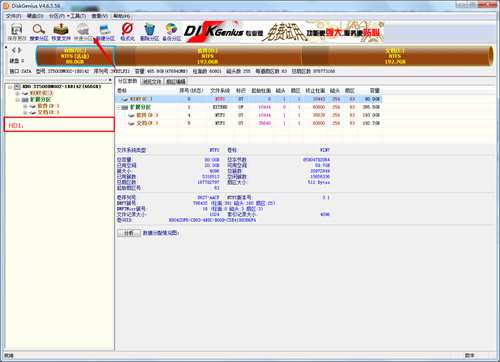Go to next disk with right arrow
This screenshot has width=500, height=362.
[x=20, y=50]
